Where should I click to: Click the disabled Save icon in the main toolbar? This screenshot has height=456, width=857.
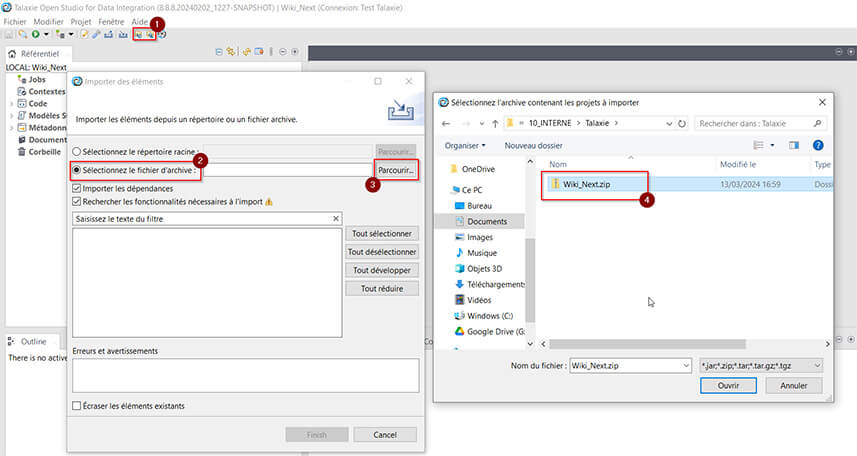9,34
